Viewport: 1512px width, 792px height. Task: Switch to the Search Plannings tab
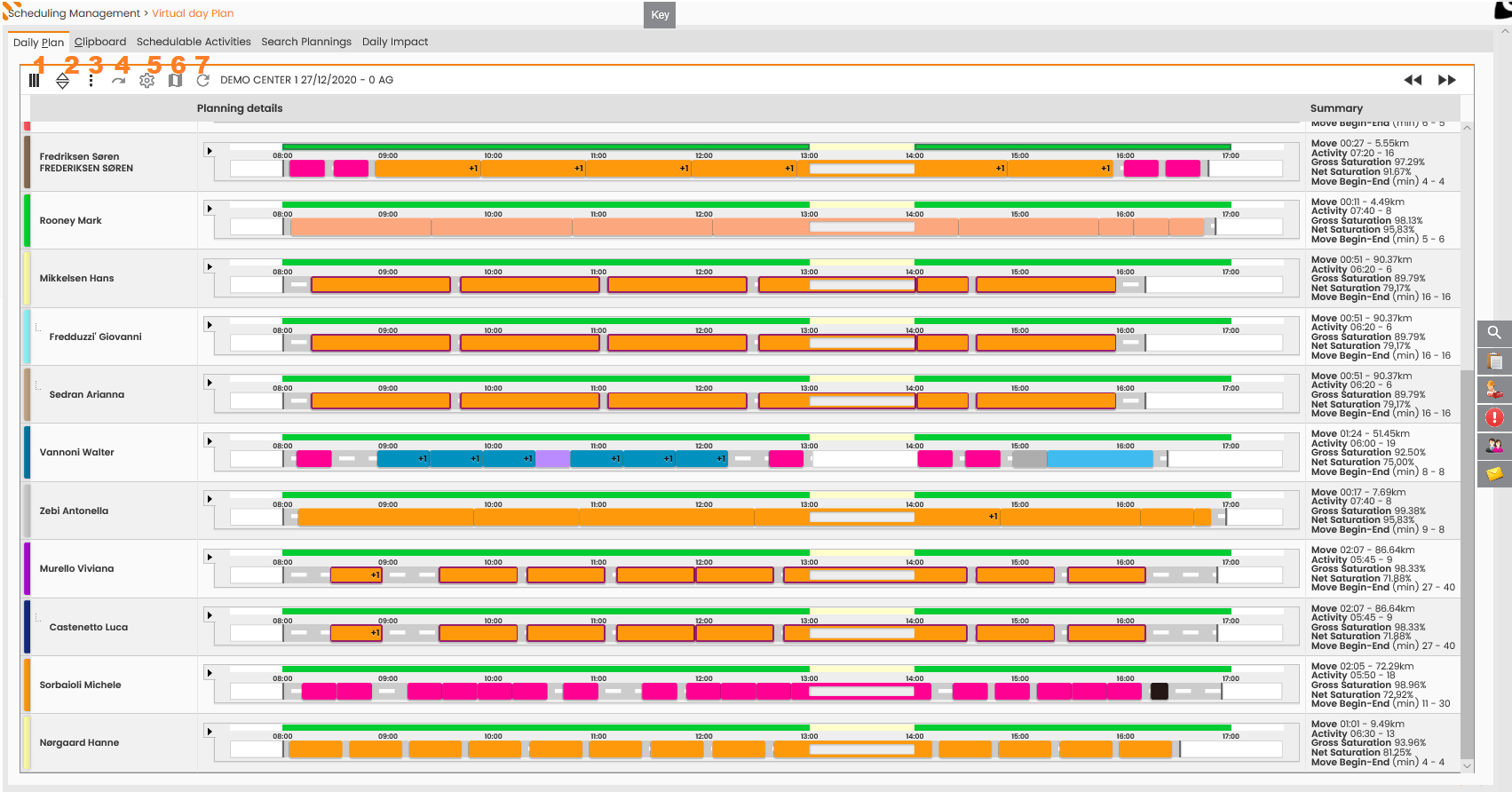pos(306,42)
